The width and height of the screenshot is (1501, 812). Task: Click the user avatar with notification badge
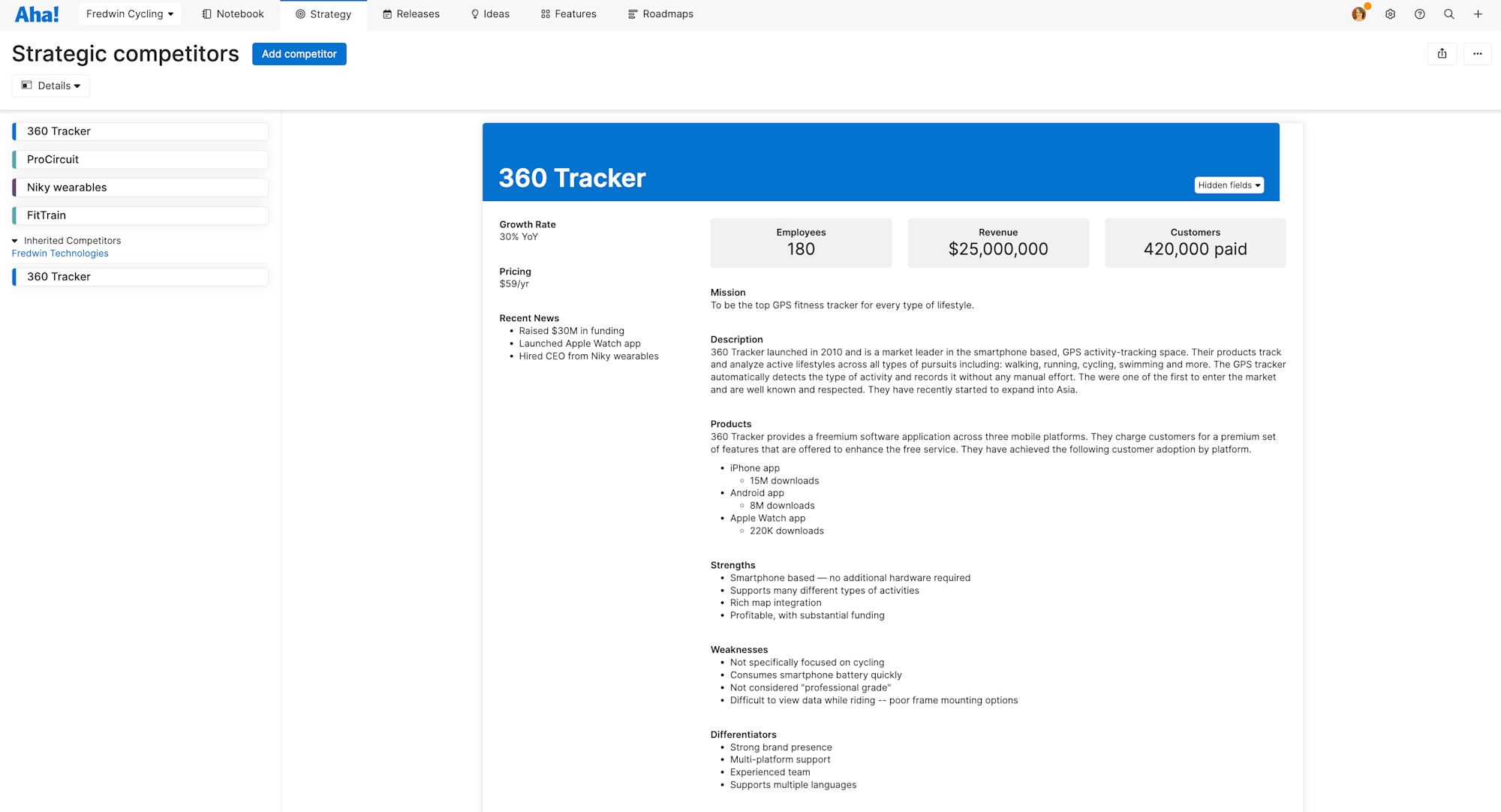point(1359,14)
